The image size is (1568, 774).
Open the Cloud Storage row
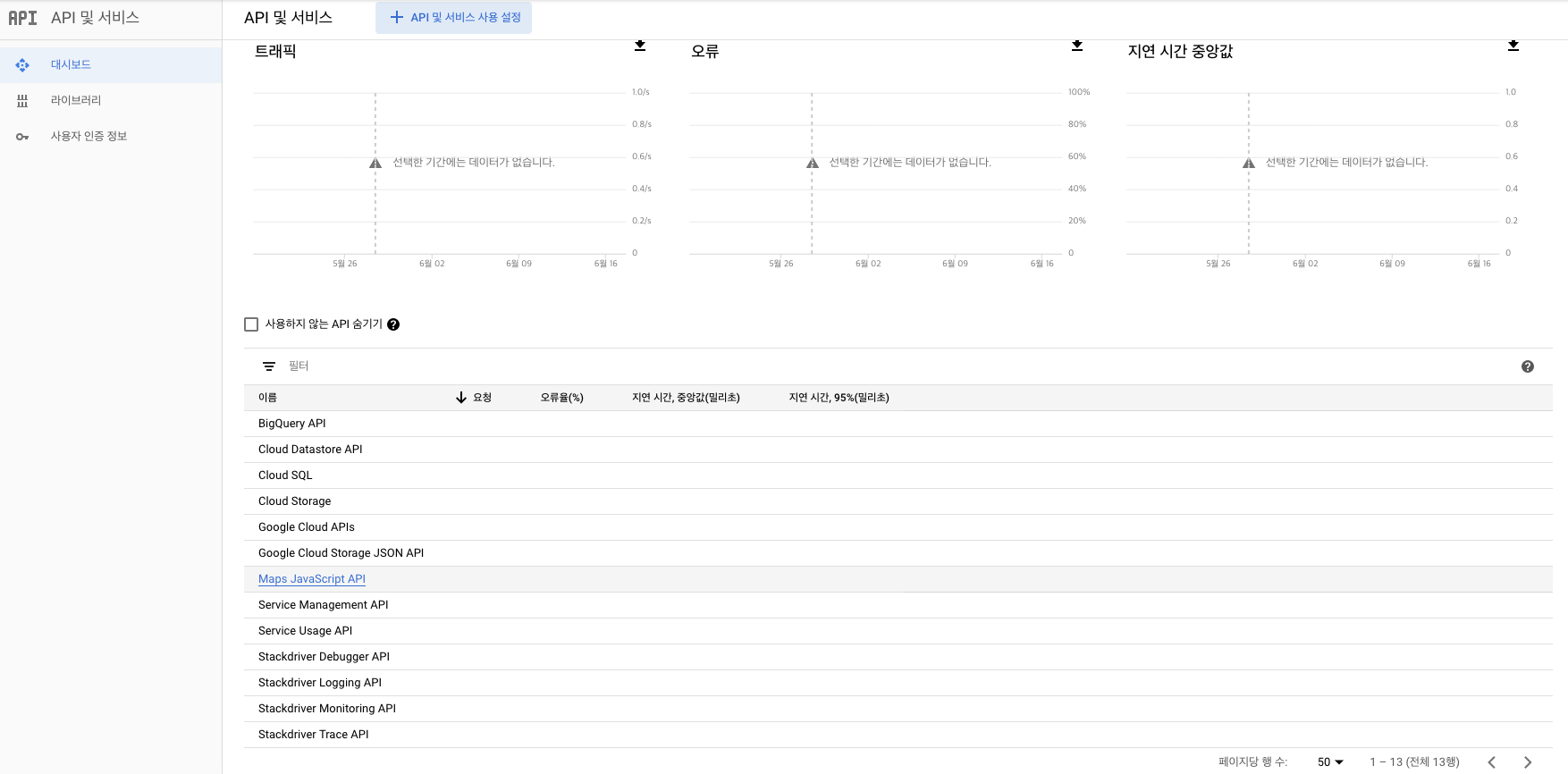(898, 501)
